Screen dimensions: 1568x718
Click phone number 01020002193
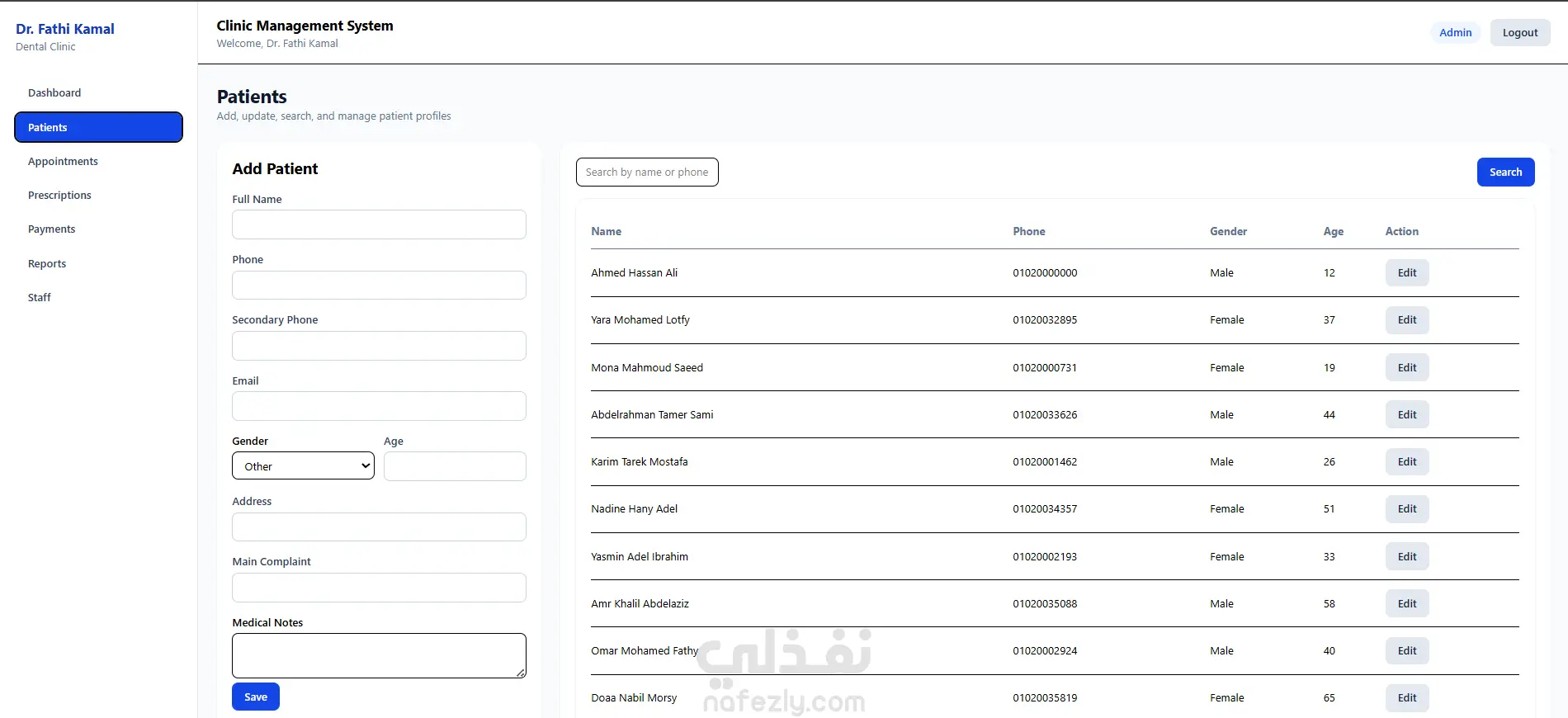pyautogui.click(x=1045, y=557)
